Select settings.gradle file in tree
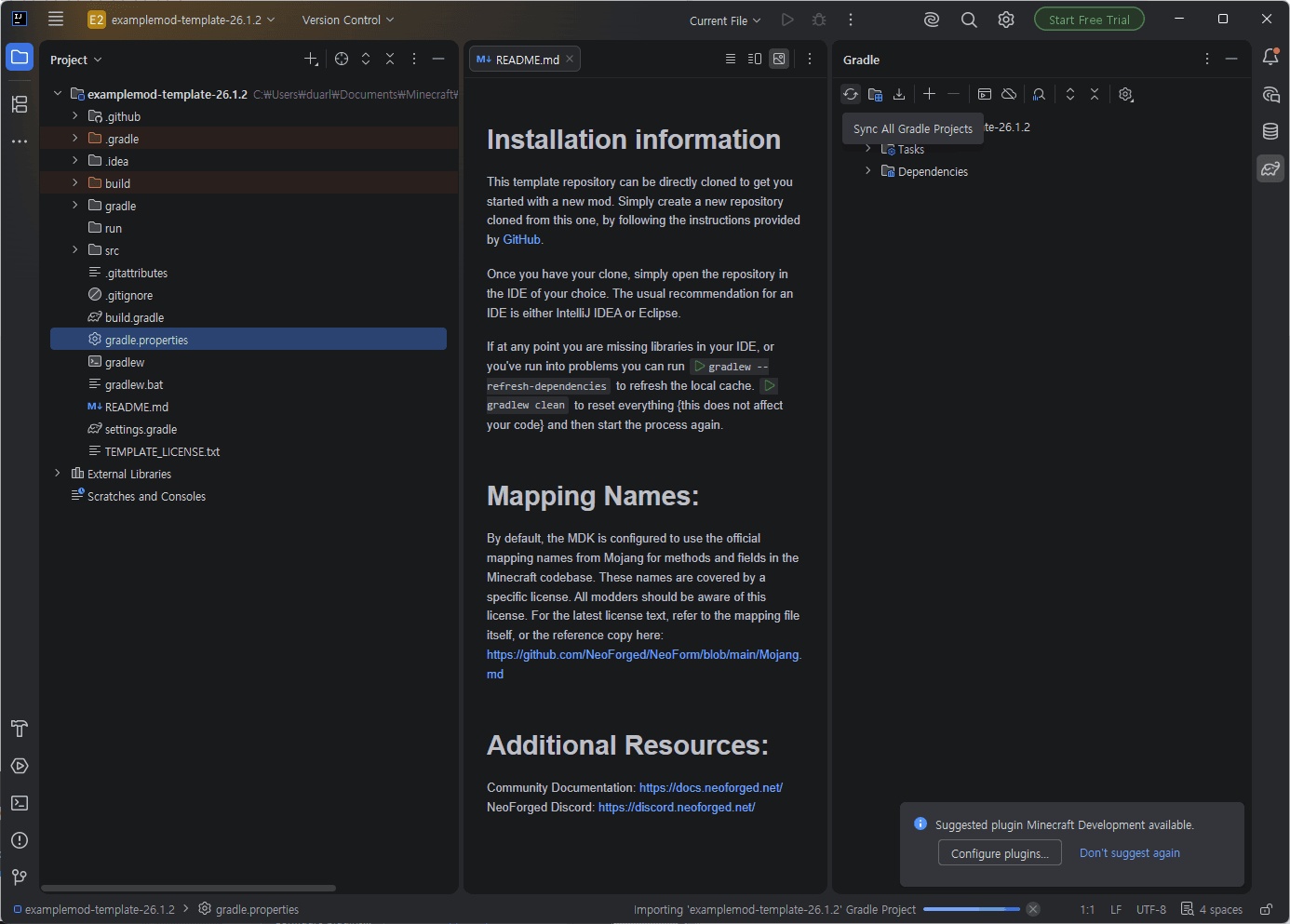 point(141,429)
